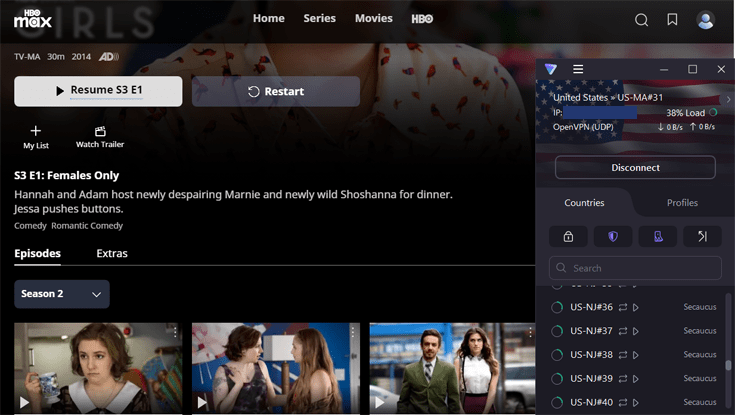This screenshot has height=415, width=735.
Task: Open Comedy genre link
Action: tap(30, 226)
